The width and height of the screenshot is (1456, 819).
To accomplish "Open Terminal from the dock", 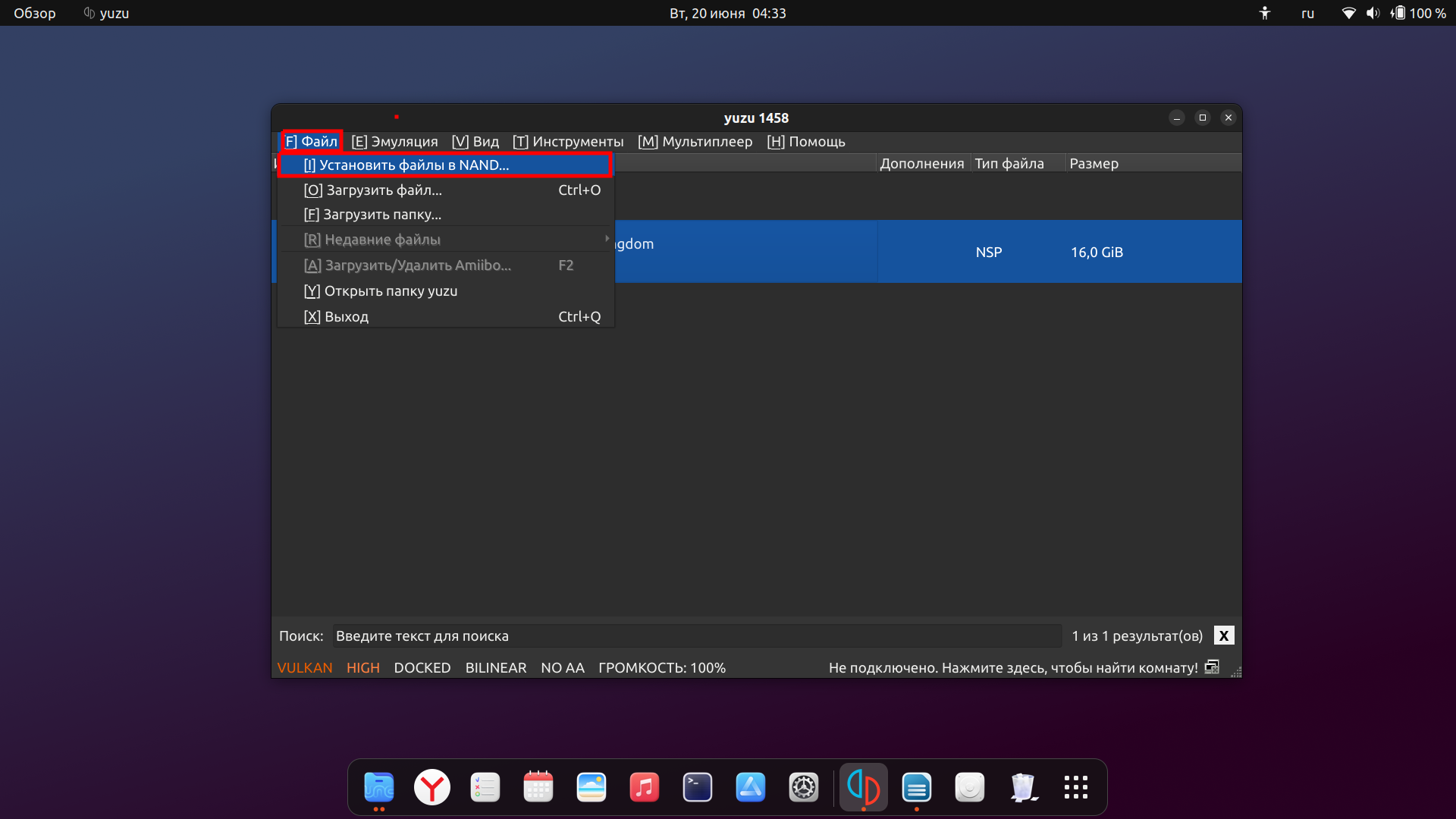I will click(x=697, y=787).
